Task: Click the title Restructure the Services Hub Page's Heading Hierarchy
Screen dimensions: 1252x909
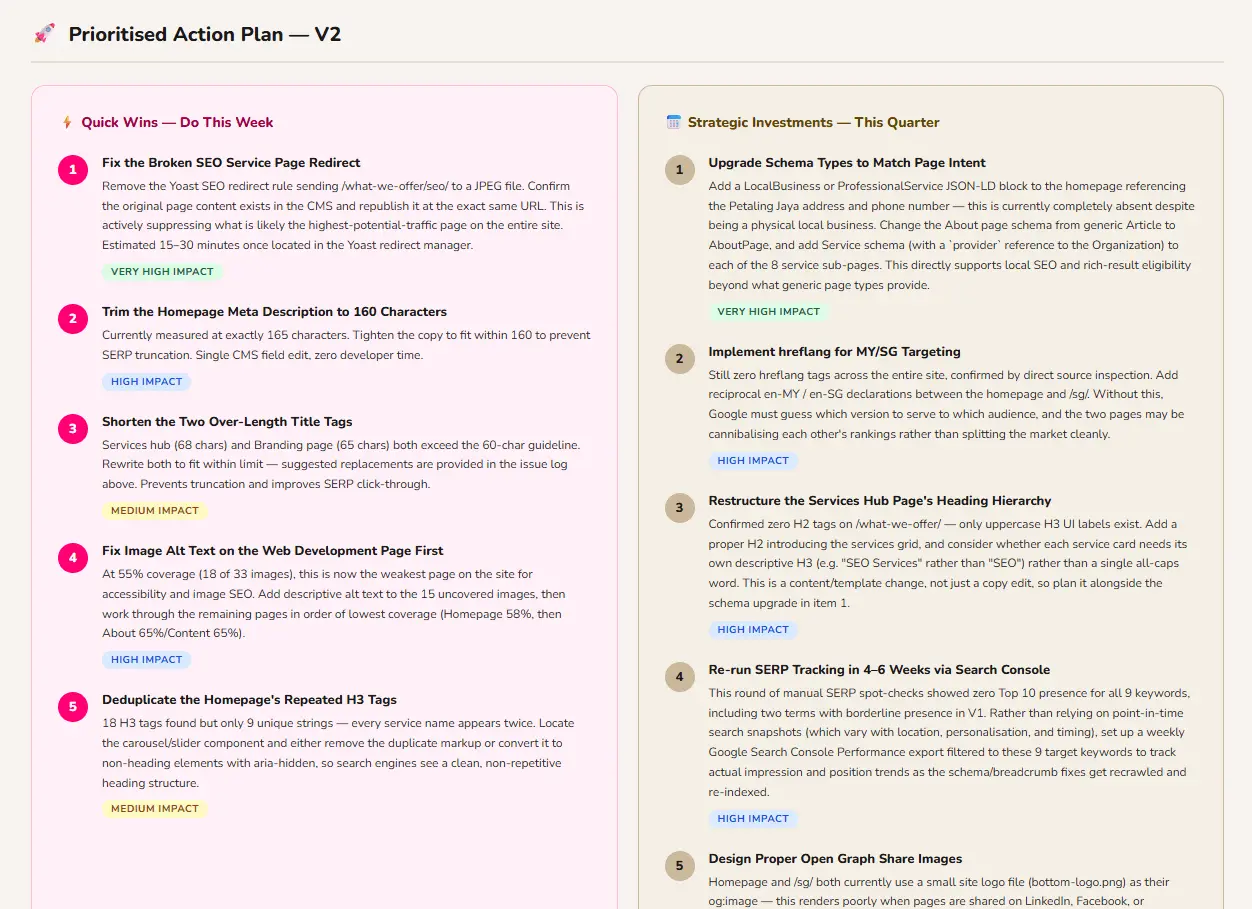Action: pyautogui.click(x=880, y=500)
